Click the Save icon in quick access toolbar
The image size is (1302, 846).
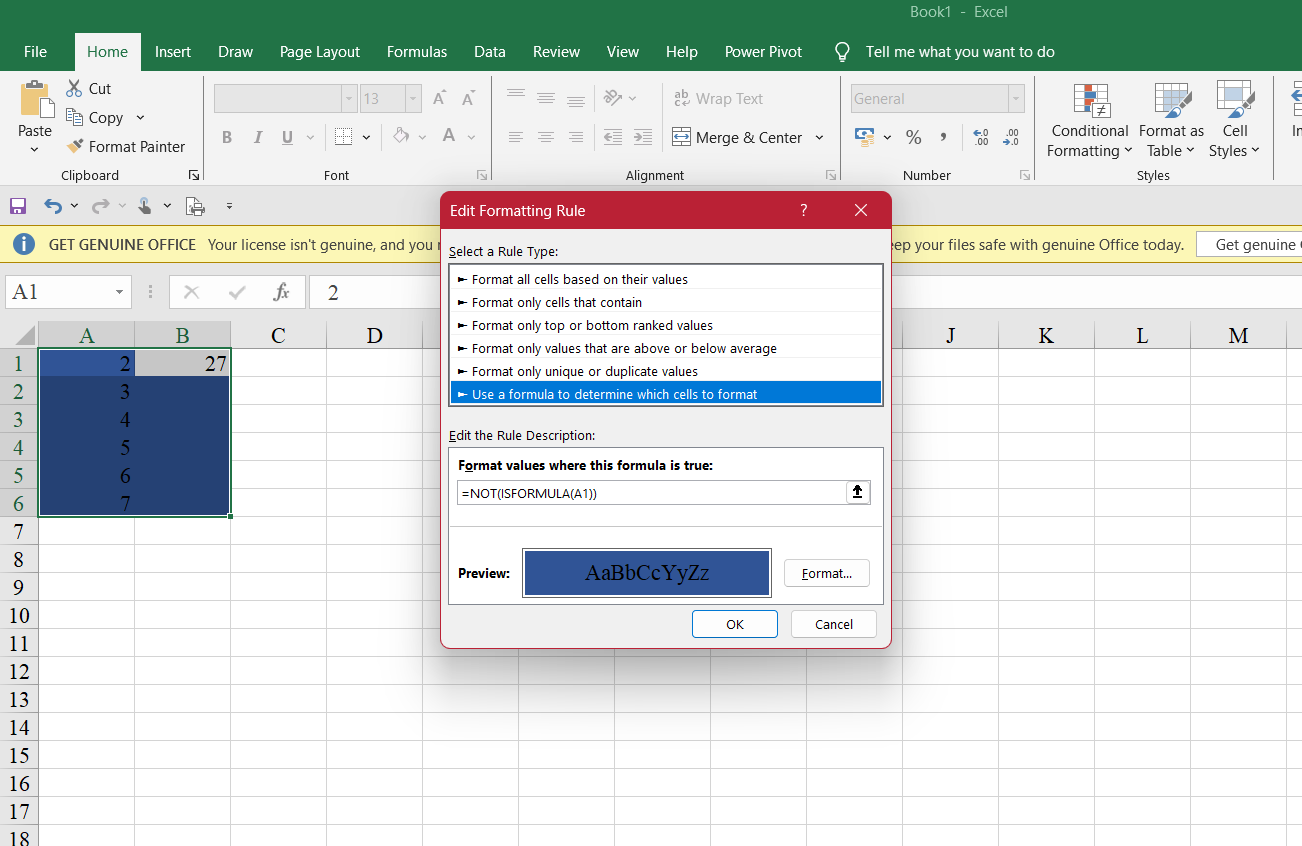coord(18,206)
